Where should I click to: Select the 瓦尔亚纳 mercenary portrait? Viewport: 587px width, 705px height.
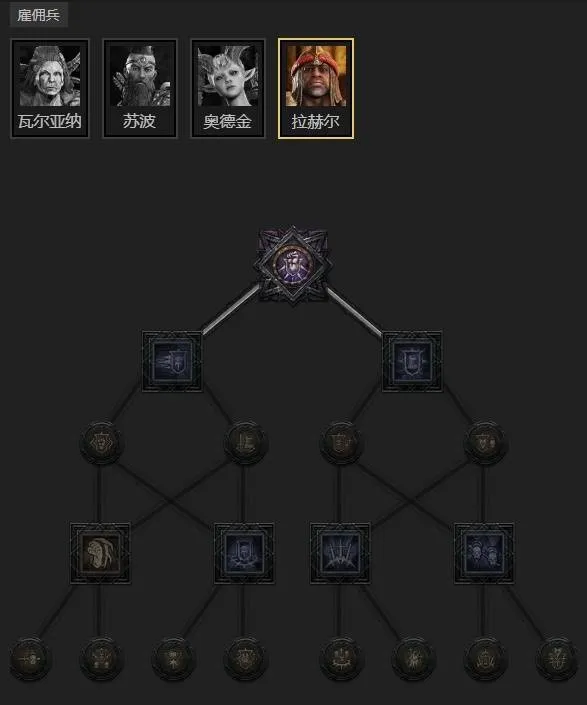(50, 88)
